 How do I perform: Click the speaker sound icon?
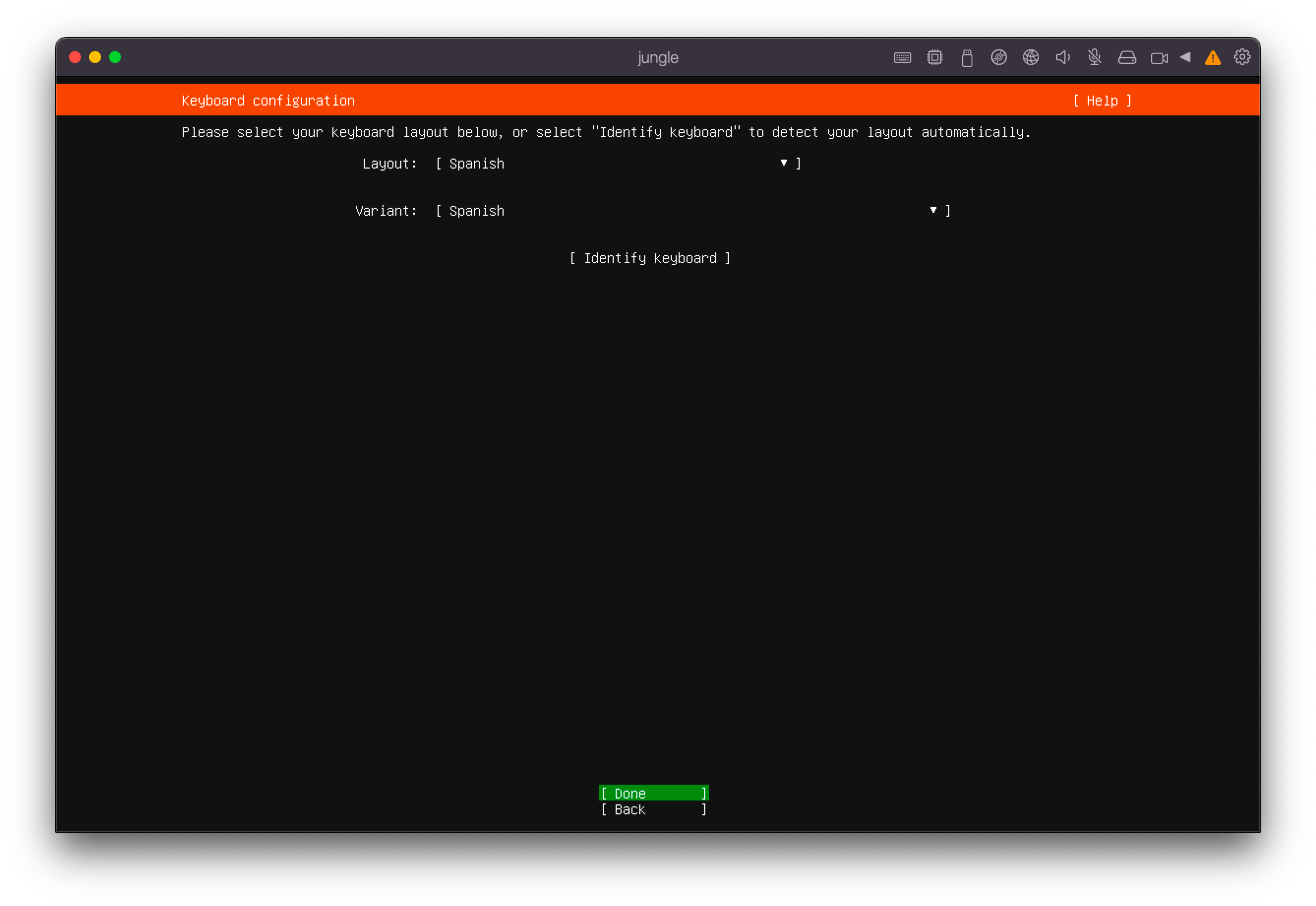(x=1062, y=58)
